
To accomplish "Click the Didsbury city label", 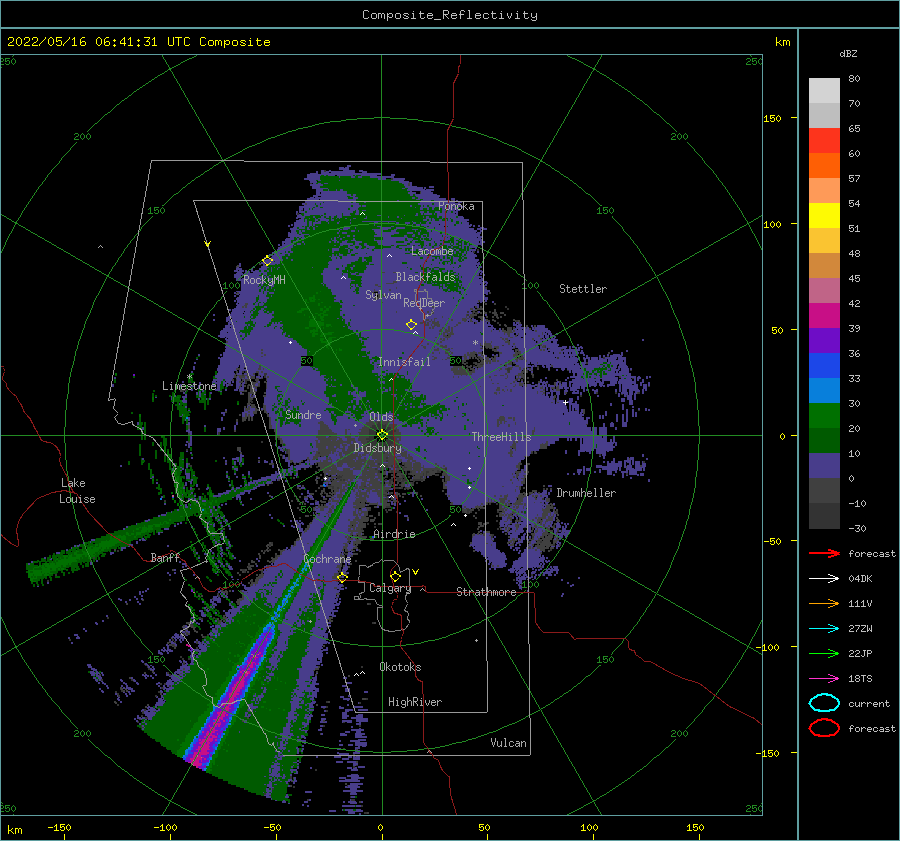I will 377,448.
